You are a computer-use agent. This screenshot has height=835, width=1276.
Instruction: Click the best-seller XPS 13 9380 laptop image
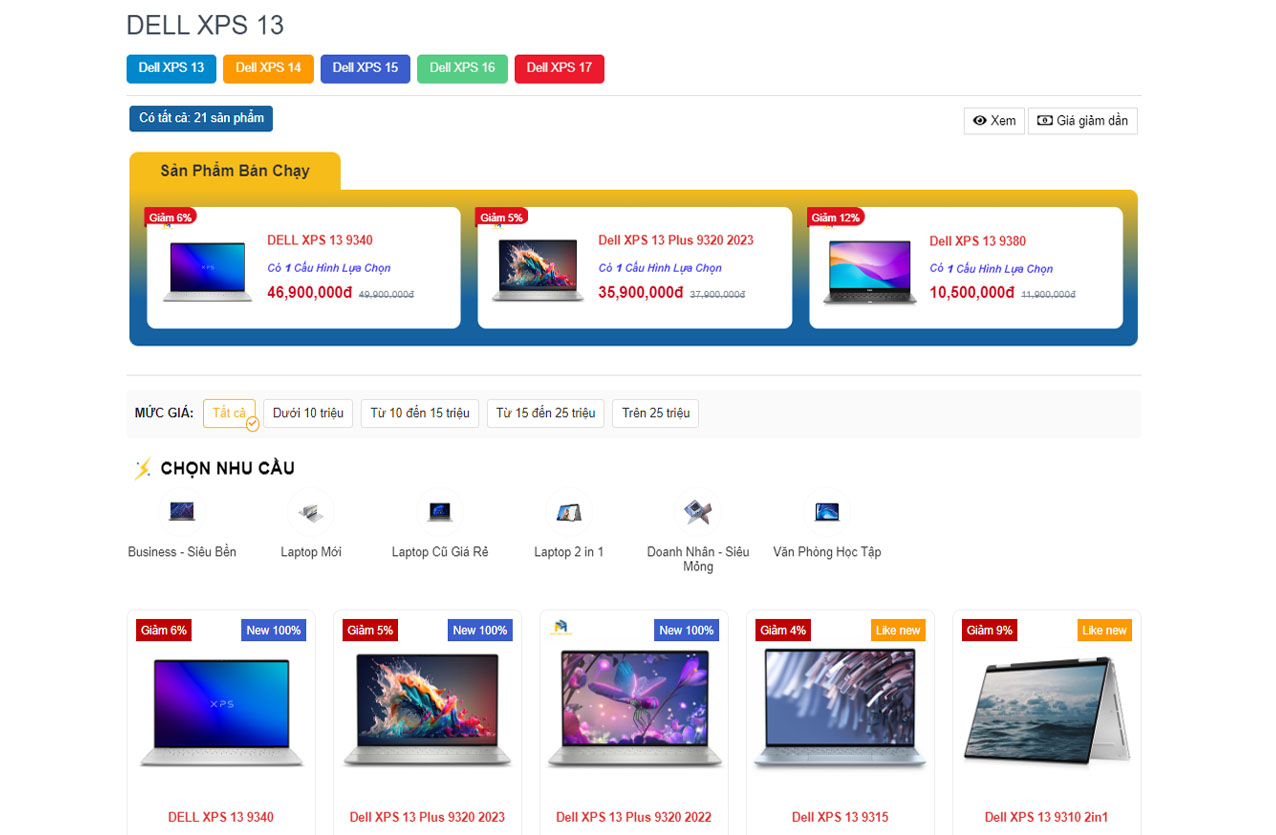click(870, 272)
